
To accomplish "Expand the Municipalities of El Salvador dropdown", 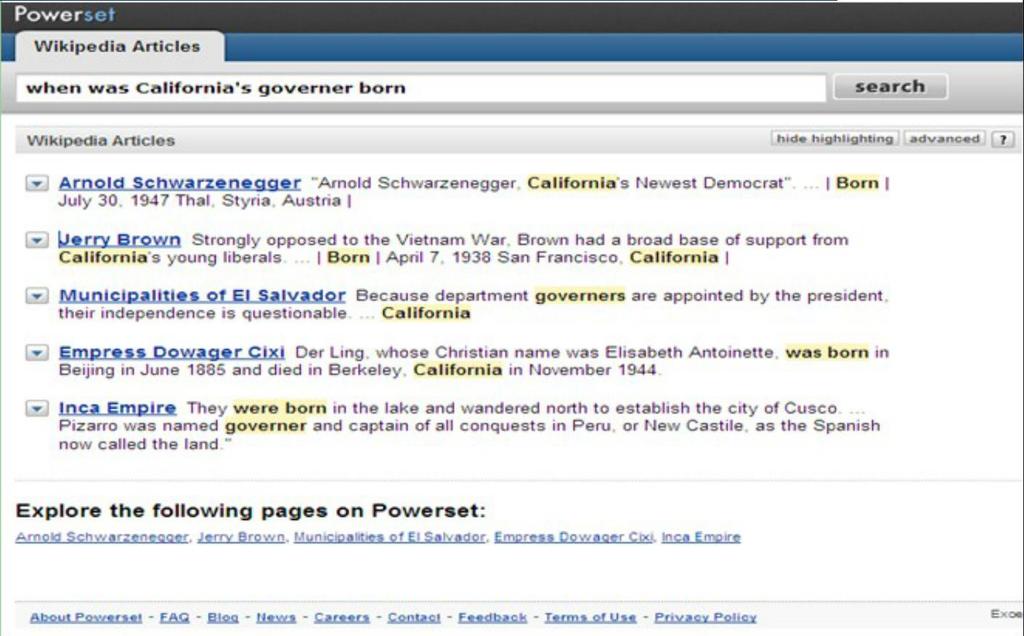I will point(37,296).
